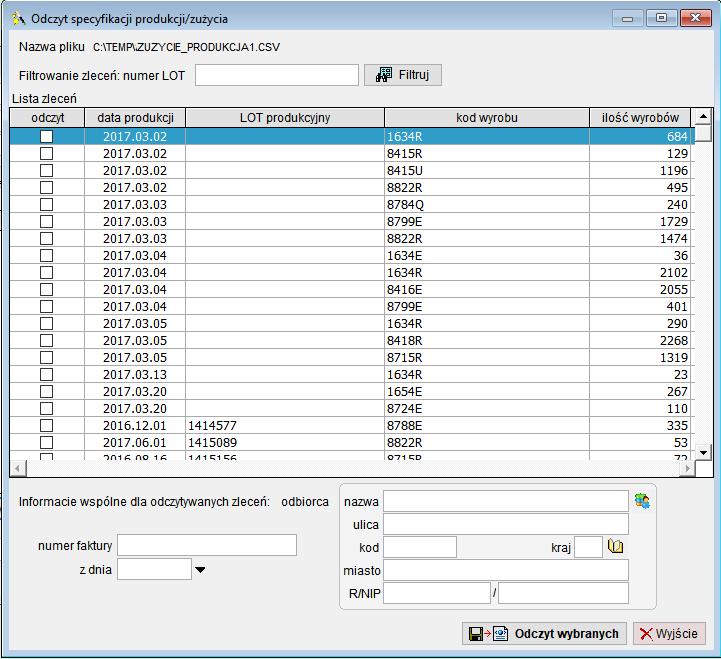The width and height of the screenshot is (721, 659).
Task: Click 8799E cell with quantity 401
Action: pyautogui.click(x=487, y=307)
